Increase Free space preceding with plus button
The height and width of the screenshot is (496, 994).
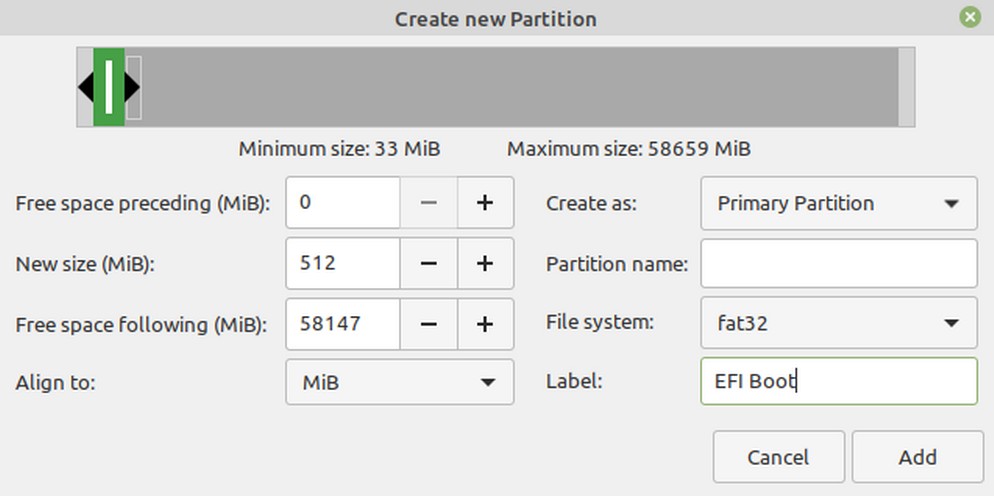(x=485, y=203)
